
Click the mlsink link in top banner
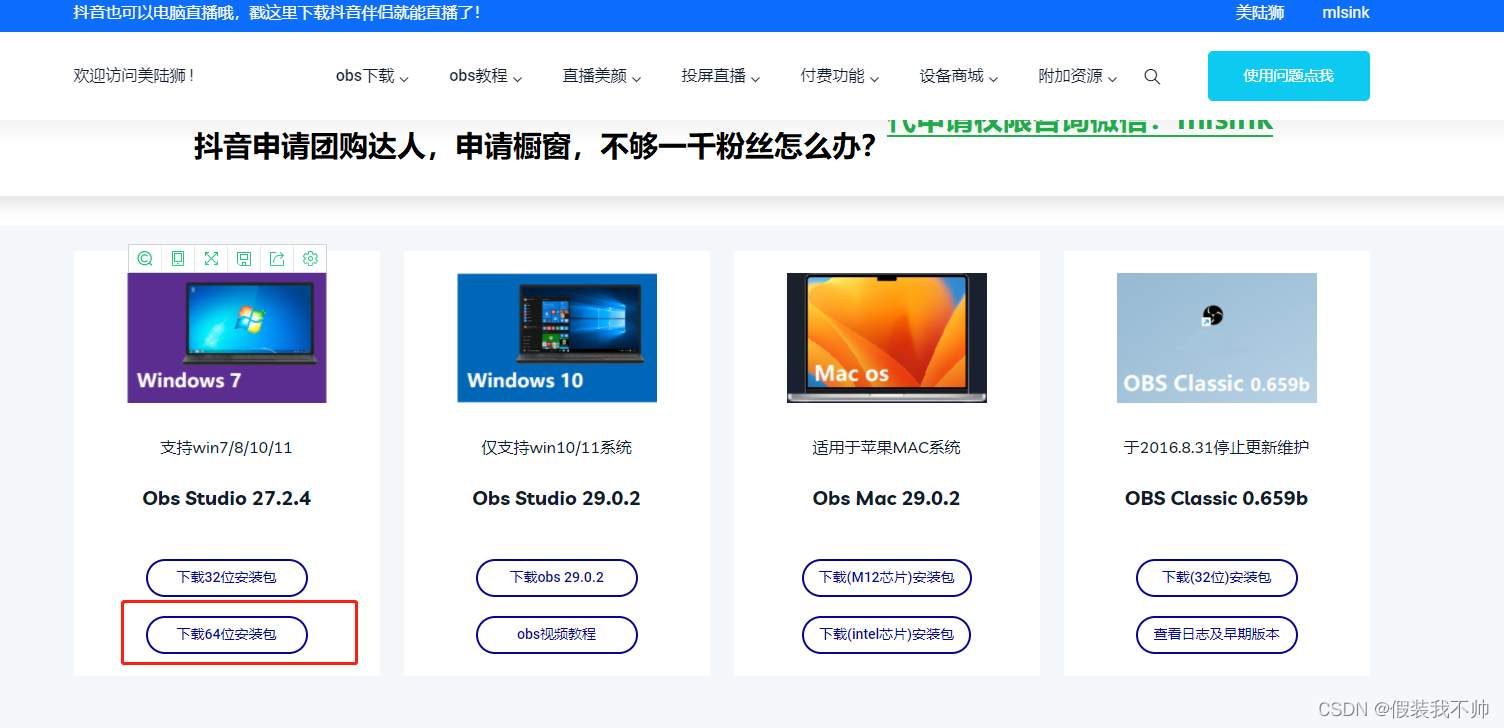pyautogui.click(x=1346, y=13)
